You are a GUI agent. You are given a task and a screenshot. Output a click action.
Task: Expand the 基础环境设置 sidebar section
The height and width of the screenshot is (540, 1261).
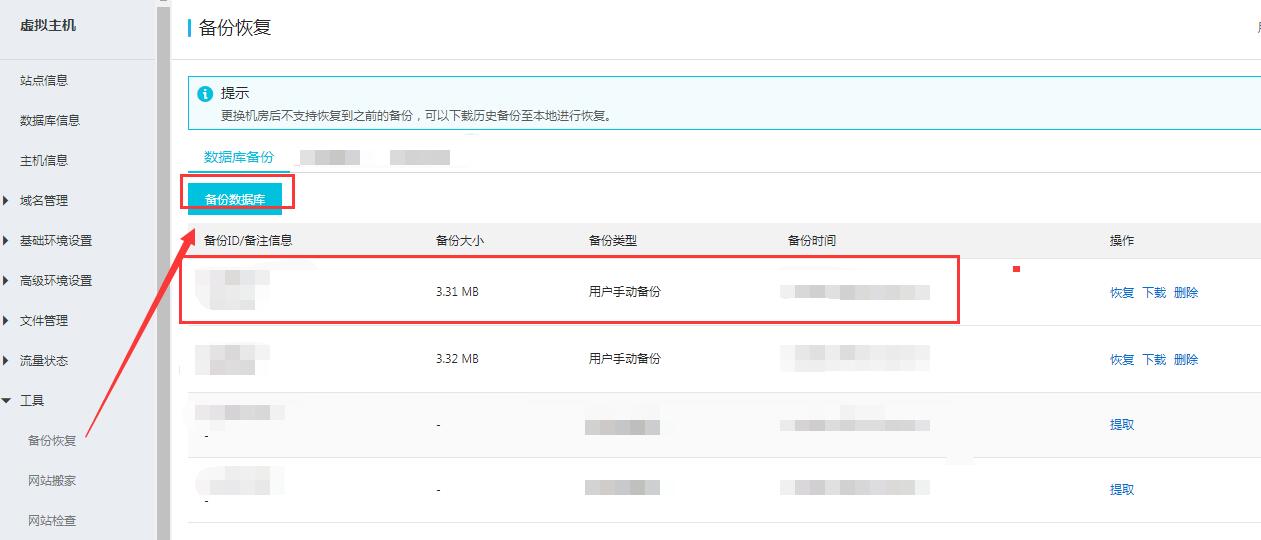(x=55, y=240)
